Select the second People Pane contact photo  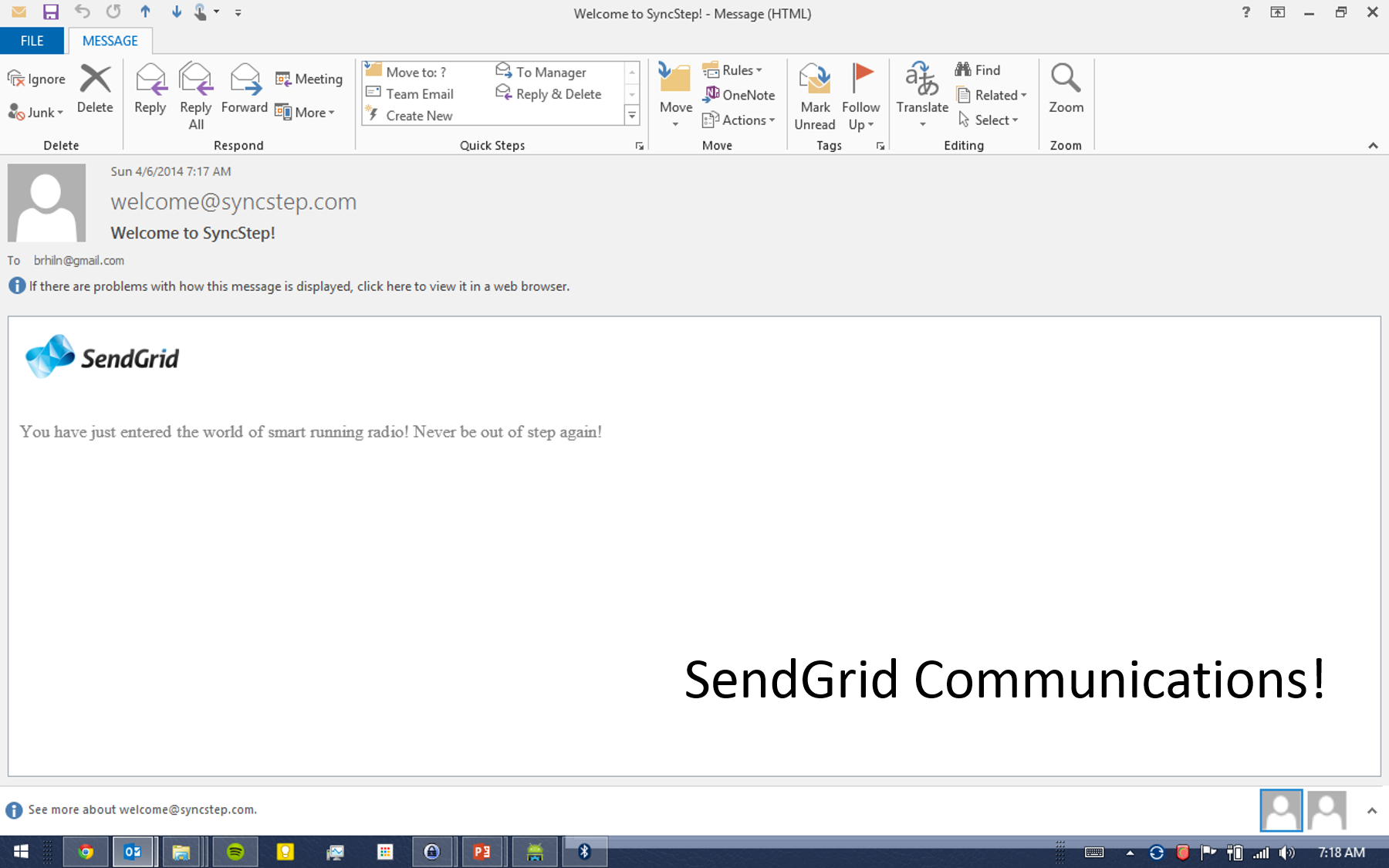1326,810
